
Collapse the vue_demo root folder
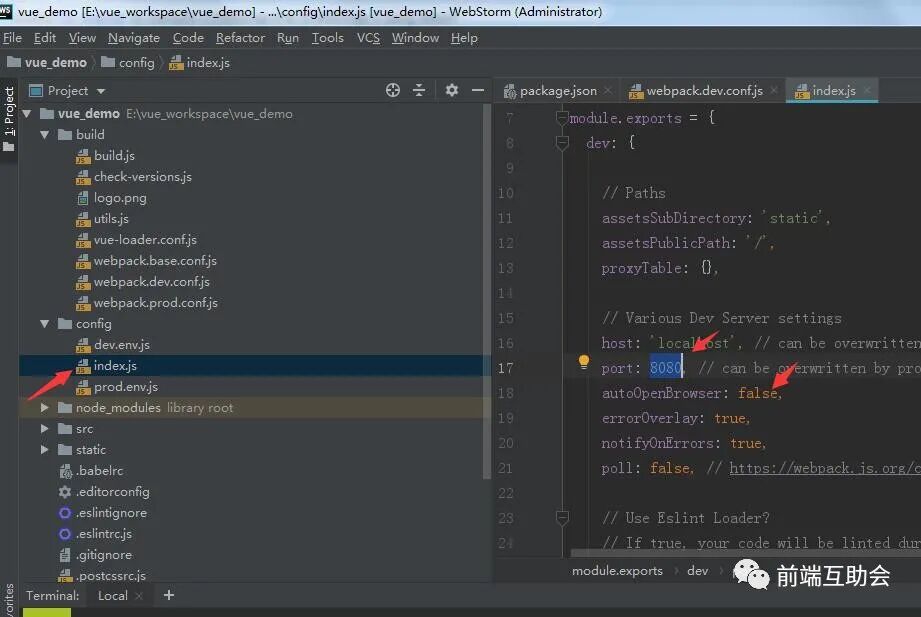tap(27, 113)
